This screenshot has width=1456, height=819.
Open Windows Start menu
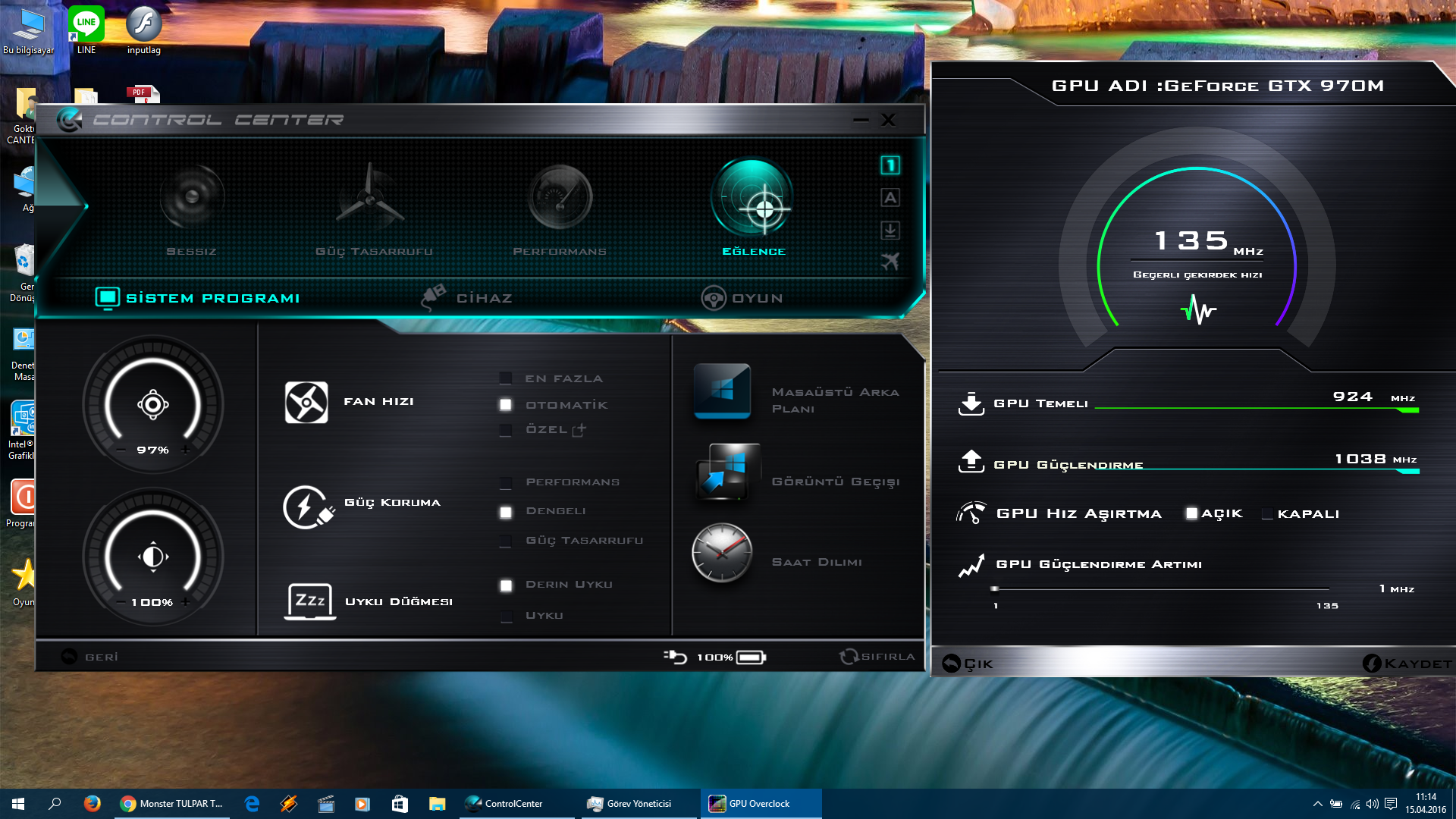point(18,804)
